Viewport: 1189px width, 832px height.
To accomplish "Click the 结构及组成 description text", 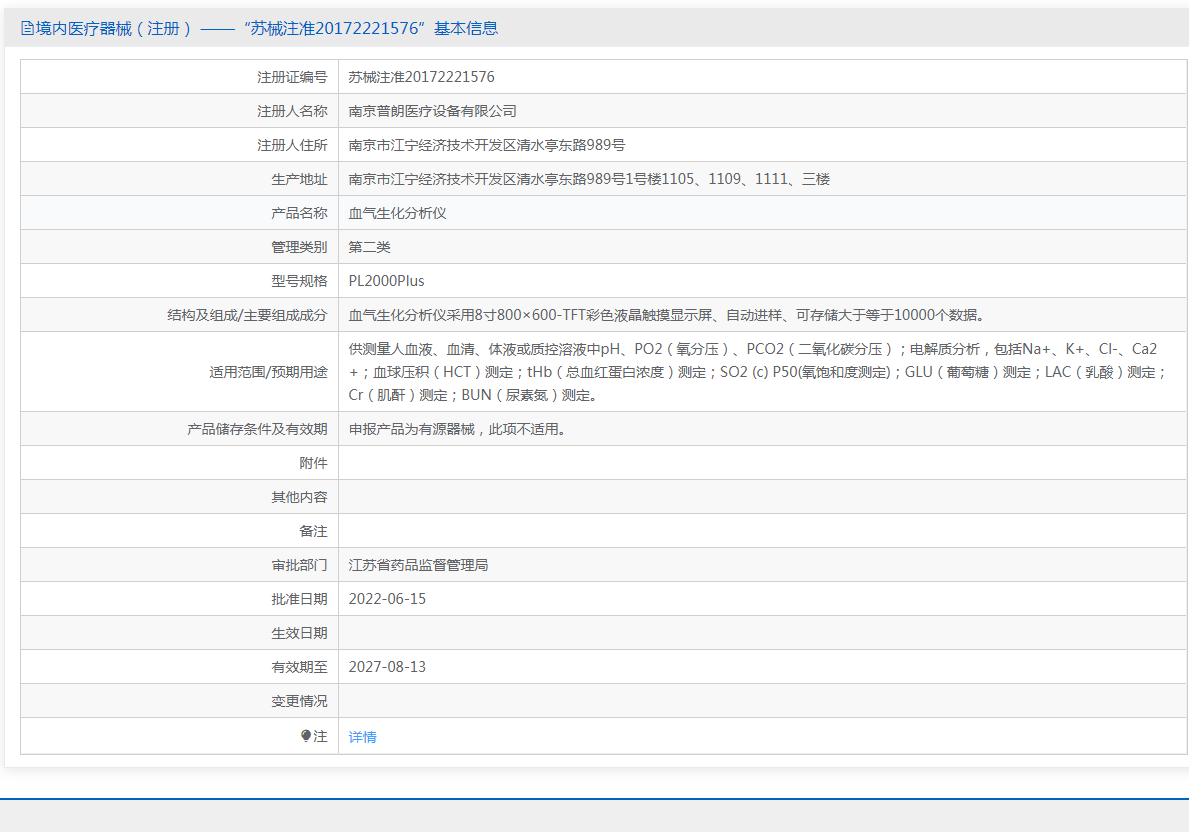I will coord(666,315).
